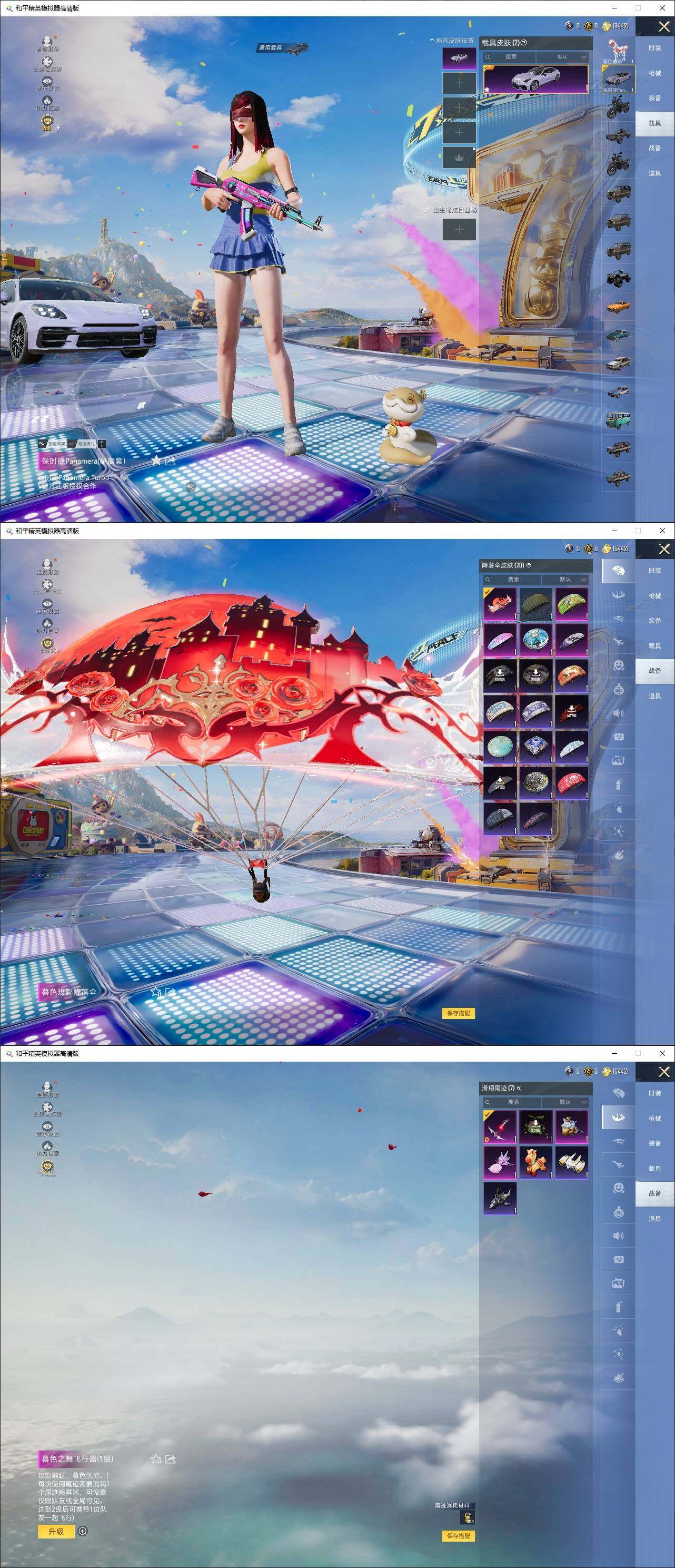Viewport: 675px width, 1568px height.
Task: Click gold coin balance 164421 in vehicle window
Action: tap(616, 26)
